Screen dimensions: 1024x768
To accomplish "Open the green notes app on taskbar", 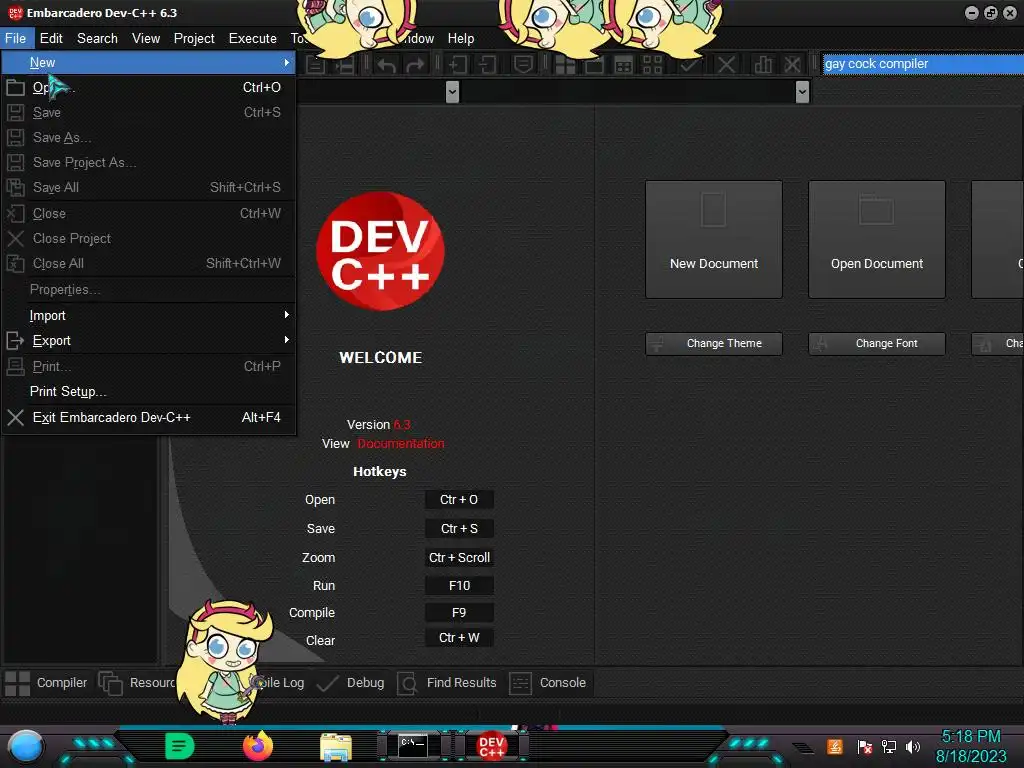I will click(x=180, y=746).
